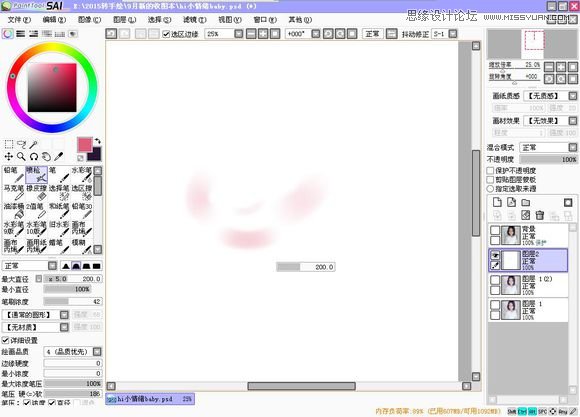This screenshot has height=417, width=580.
Task: Toggle the 选区边缘 selection edge checkbox
Action: (x=166, y=34)
